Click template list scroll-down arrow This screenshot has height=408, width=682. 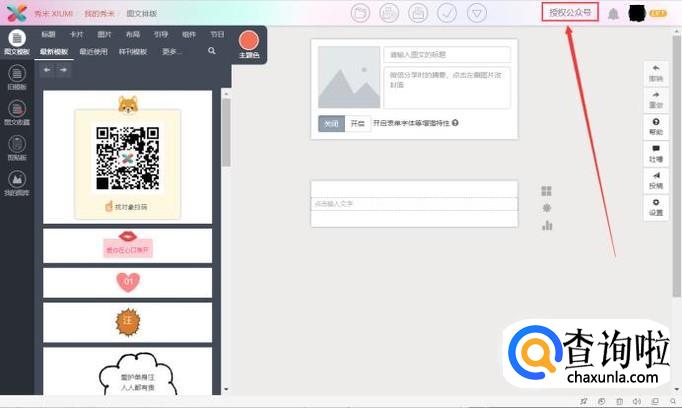coord(226,389)
